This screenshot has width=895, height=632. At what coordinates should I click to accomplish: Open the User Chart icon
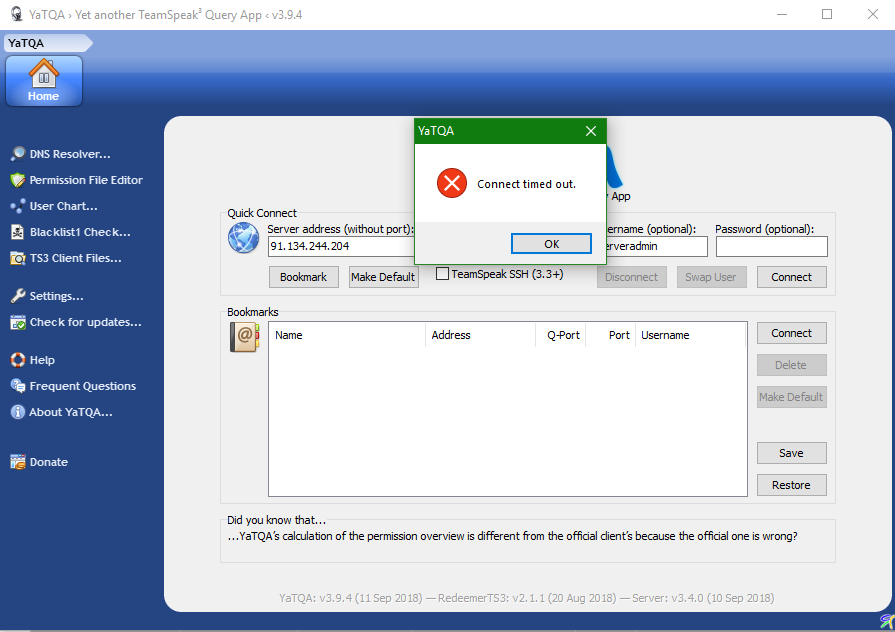coord(18,206)
